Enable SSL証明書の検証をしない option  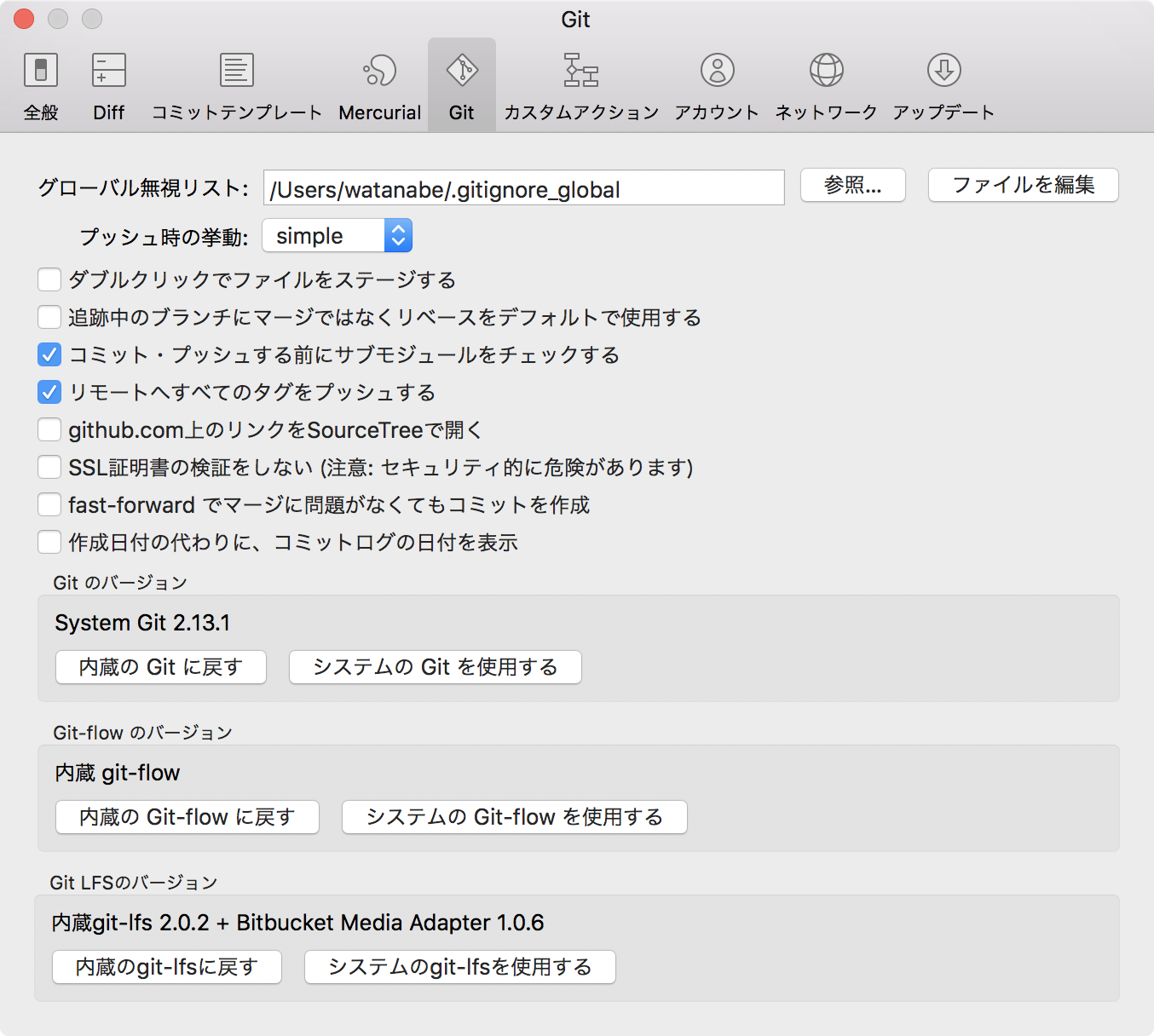tap(49, 467)
